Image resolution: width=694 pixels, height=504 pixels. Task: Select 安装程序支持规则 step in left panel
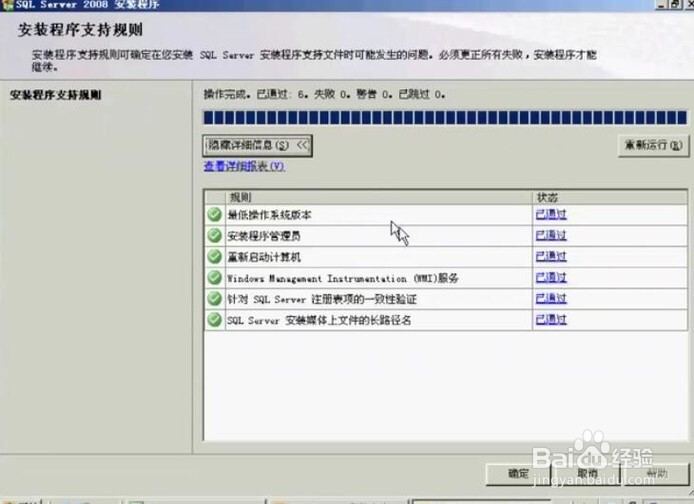click(56, 95)
